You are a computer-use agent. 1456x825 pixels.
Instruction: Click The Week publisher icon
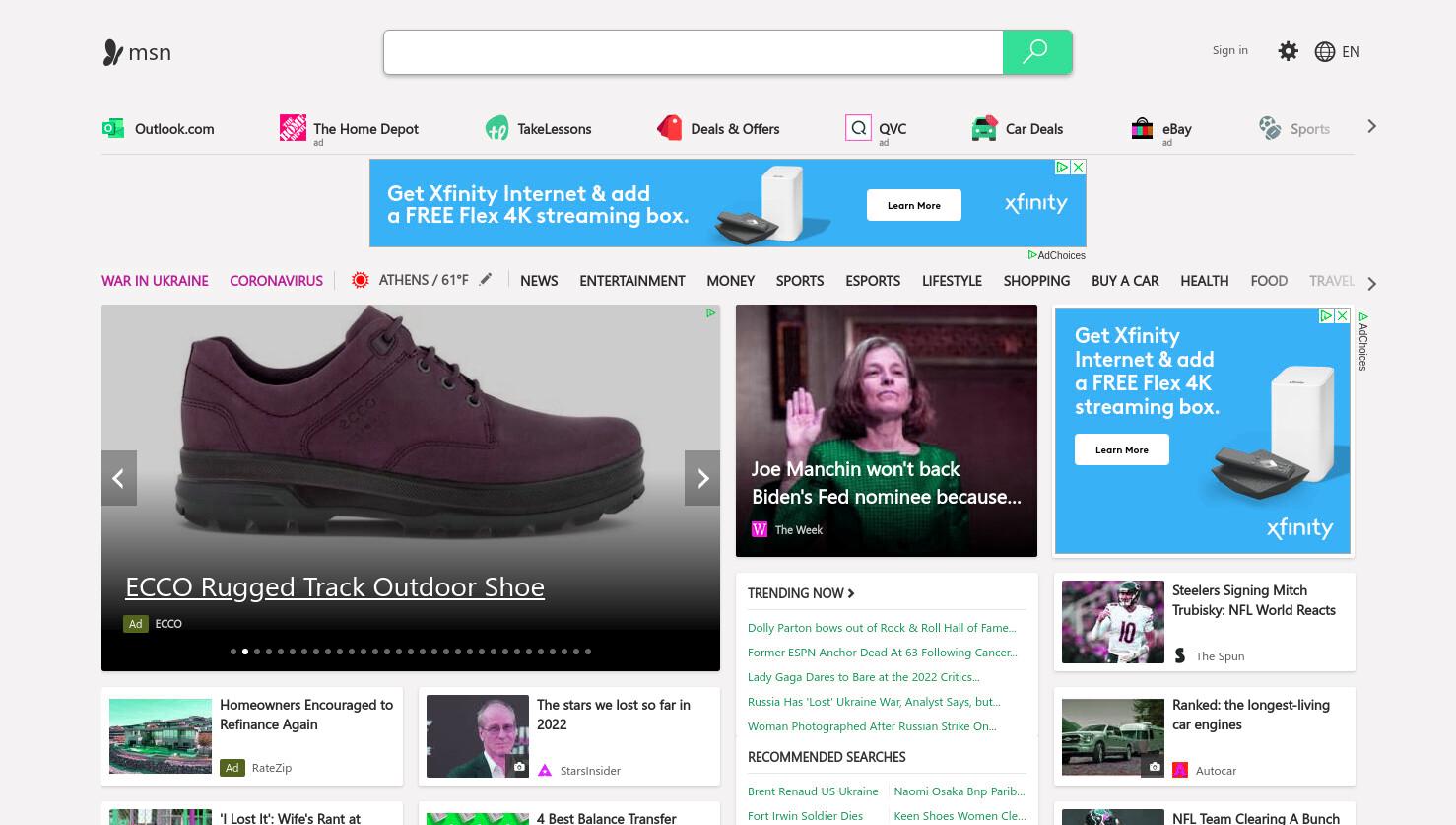click(760, 529)
